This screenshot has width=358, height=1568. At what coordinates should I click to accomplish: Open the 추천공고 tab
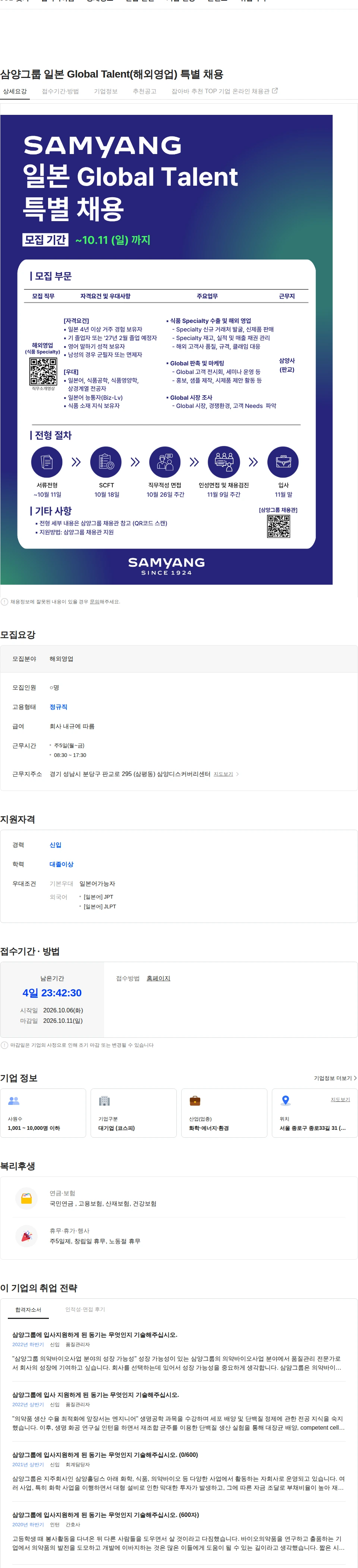point(144,91)
